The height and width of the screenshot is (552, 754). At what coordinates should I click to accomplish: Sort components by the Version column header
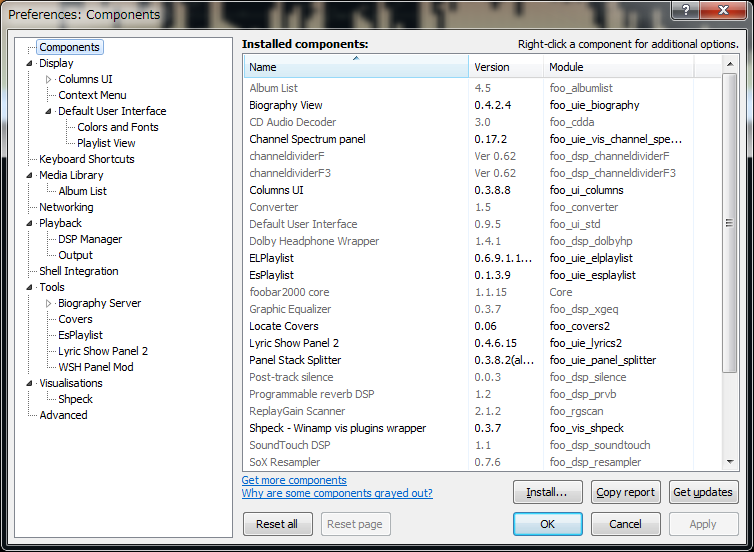point(506,67)
